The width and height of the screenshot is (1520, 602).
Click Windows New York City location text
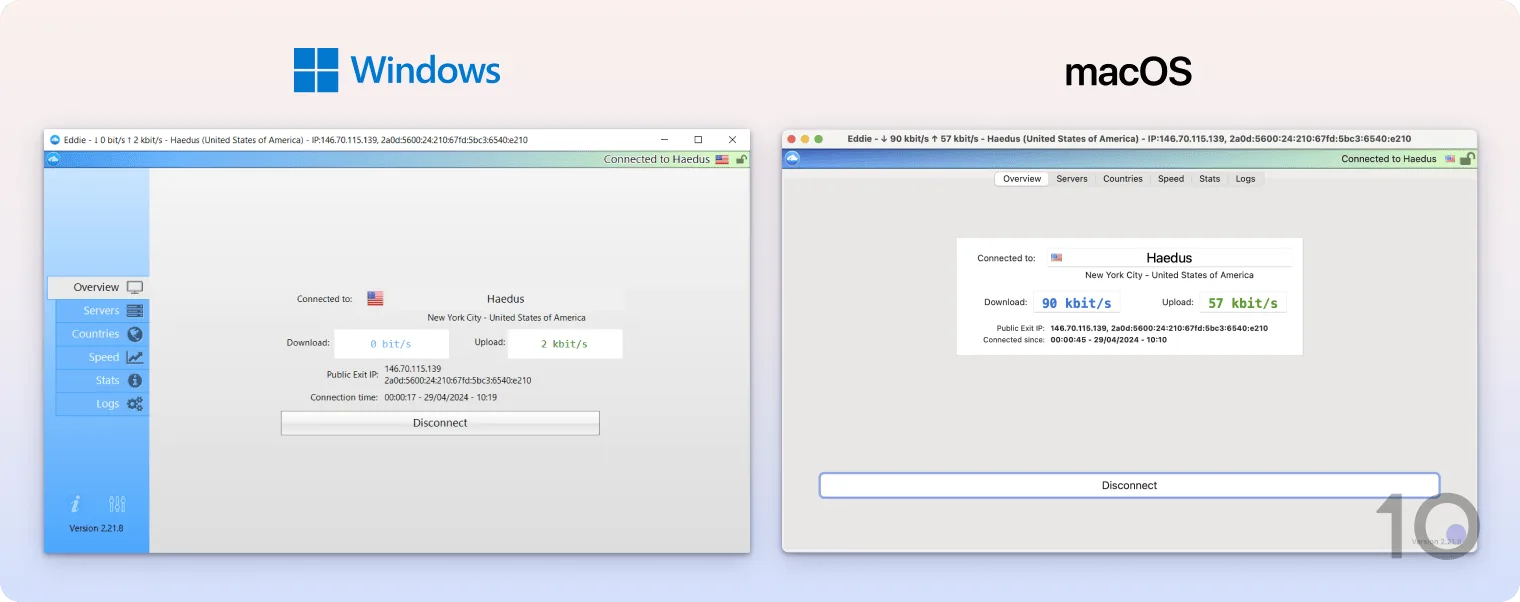(507, 318)
